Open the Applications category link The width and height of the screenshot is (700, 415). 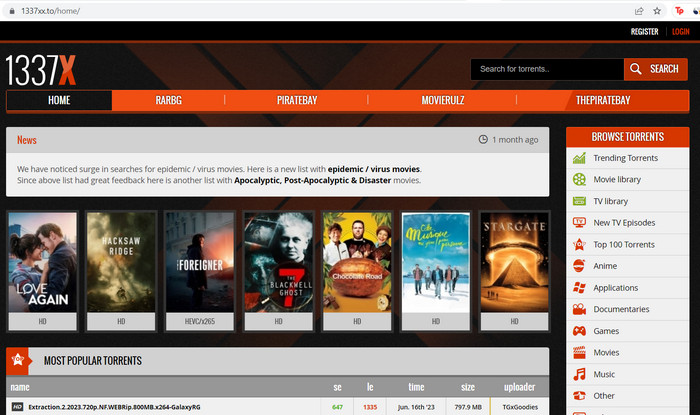pos(616,288)
